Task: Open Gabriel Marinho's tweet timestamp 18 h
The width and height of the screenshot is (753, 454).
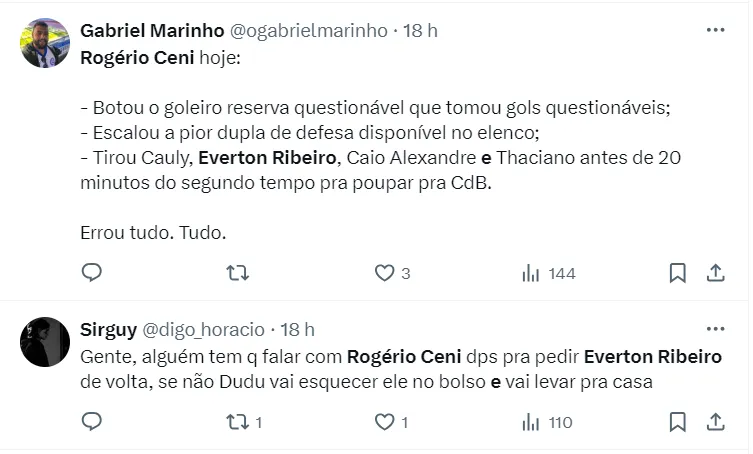Action: 420,30
